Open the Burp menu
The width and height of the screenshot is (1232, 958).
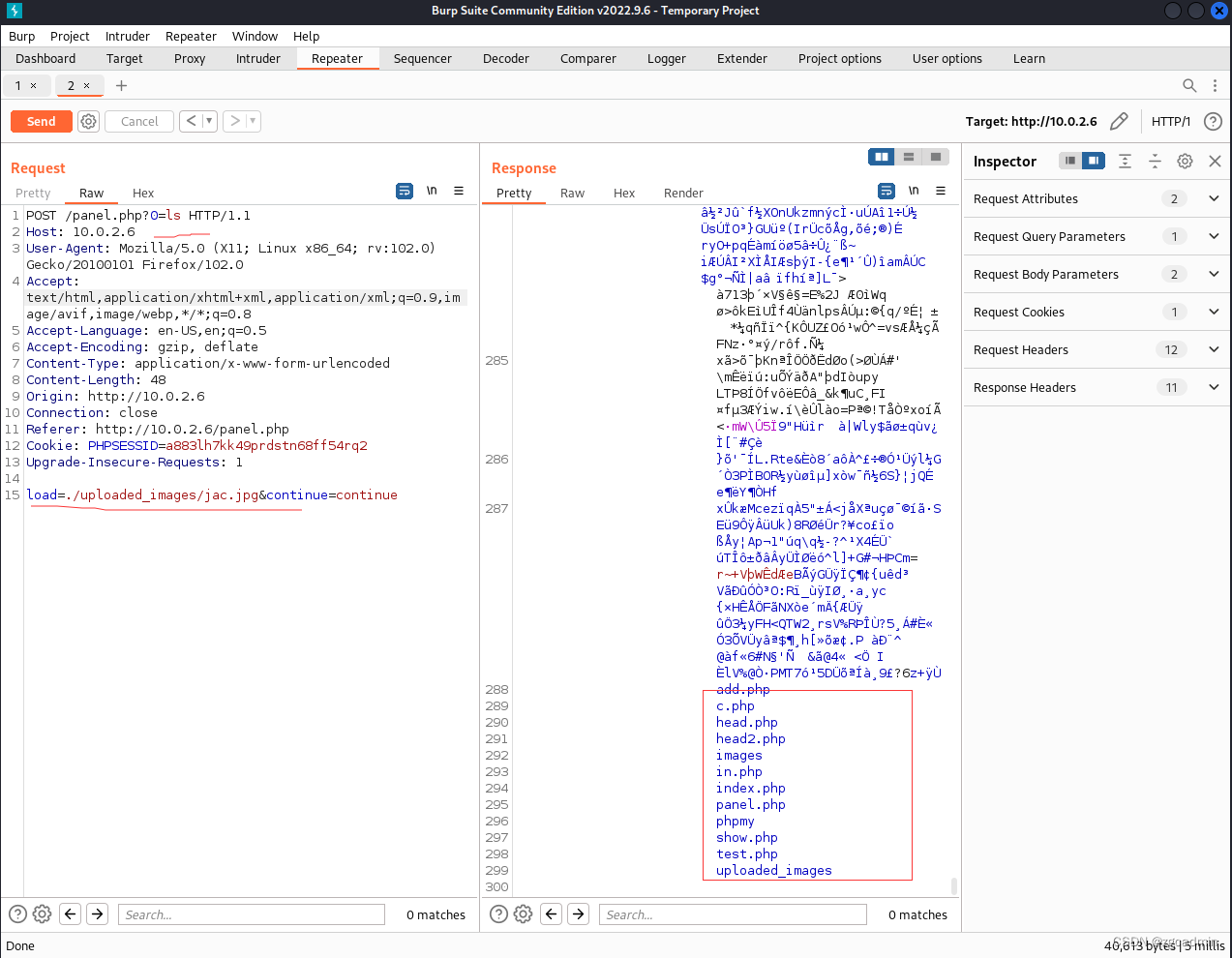[21, 36]
